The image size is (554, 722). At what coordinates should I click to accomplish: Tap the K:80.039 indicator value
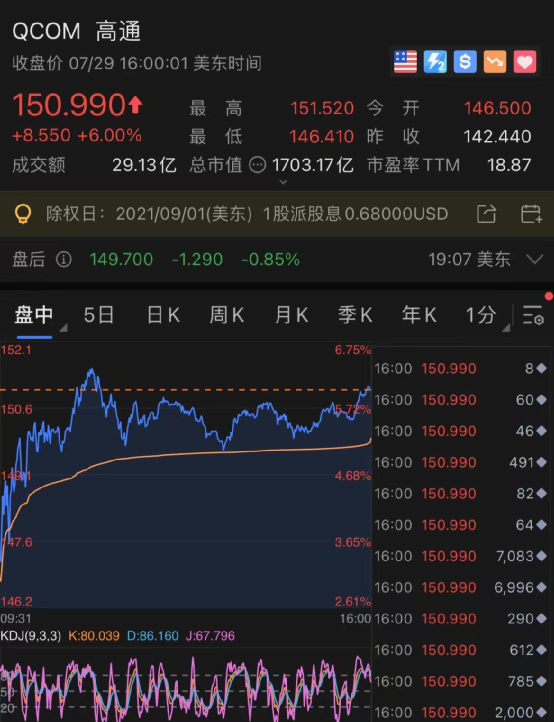click(94, 636)
